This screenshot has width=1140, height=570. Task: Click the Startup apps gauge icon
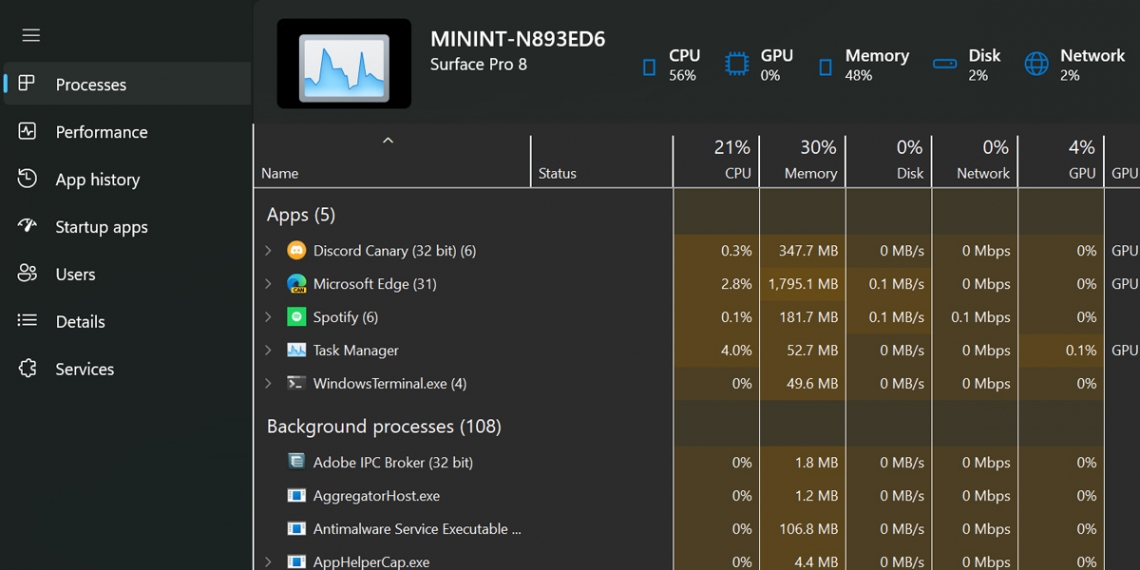pos(27,226)
